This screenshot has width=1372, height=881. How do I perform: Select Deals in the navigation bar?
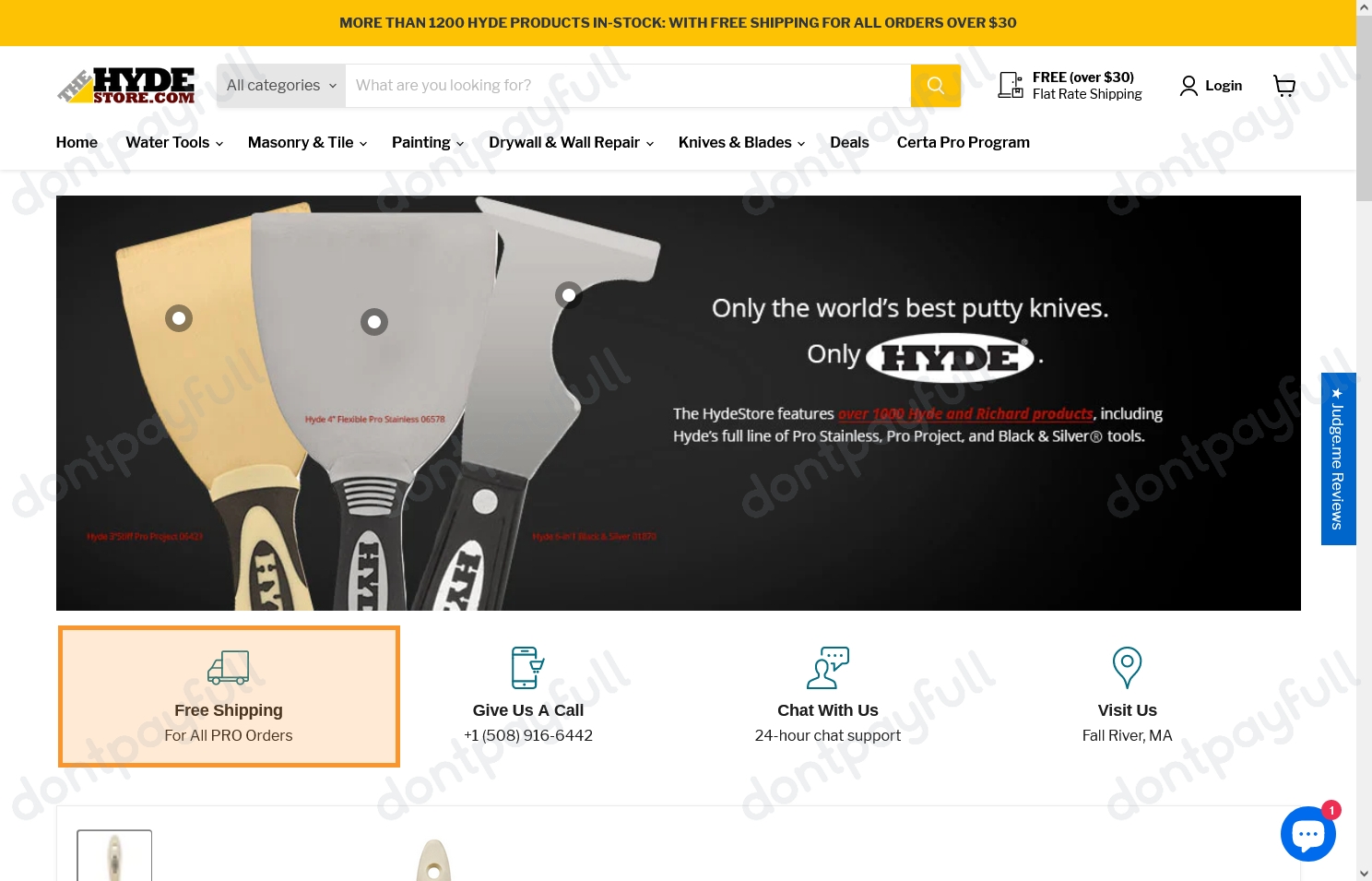pos(848,142)
